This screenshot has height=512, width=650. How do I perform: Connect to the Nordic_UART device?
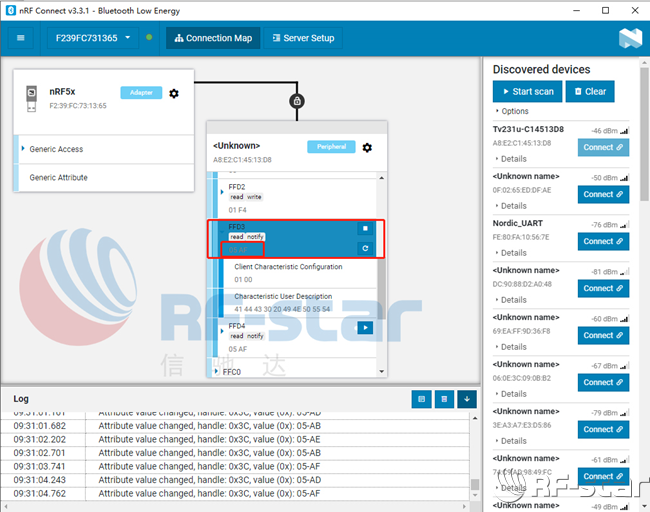coord(603,241)
